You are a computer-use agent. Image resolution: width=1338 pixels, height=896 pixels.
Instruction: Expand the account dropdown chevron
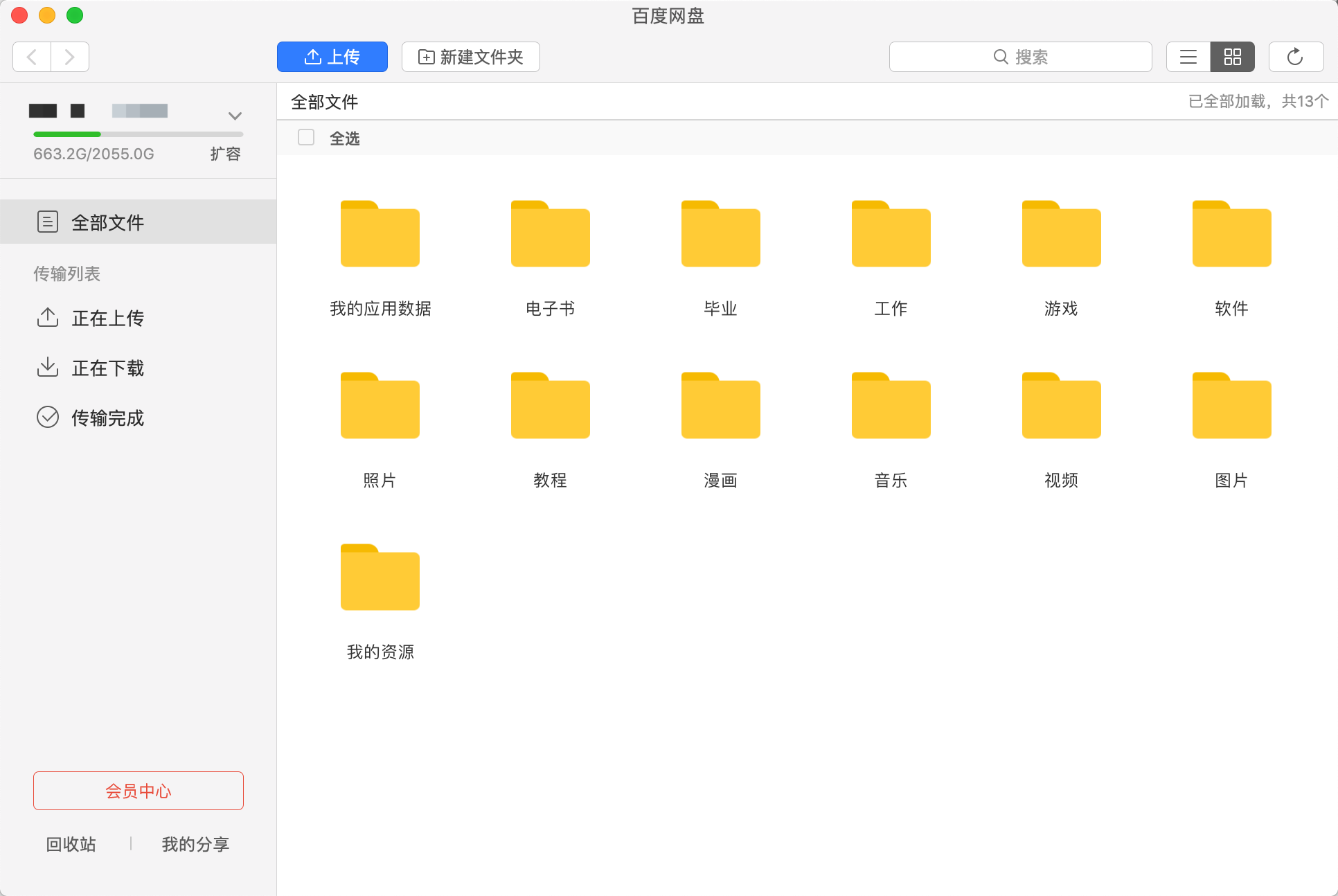[x=235, y=116]
